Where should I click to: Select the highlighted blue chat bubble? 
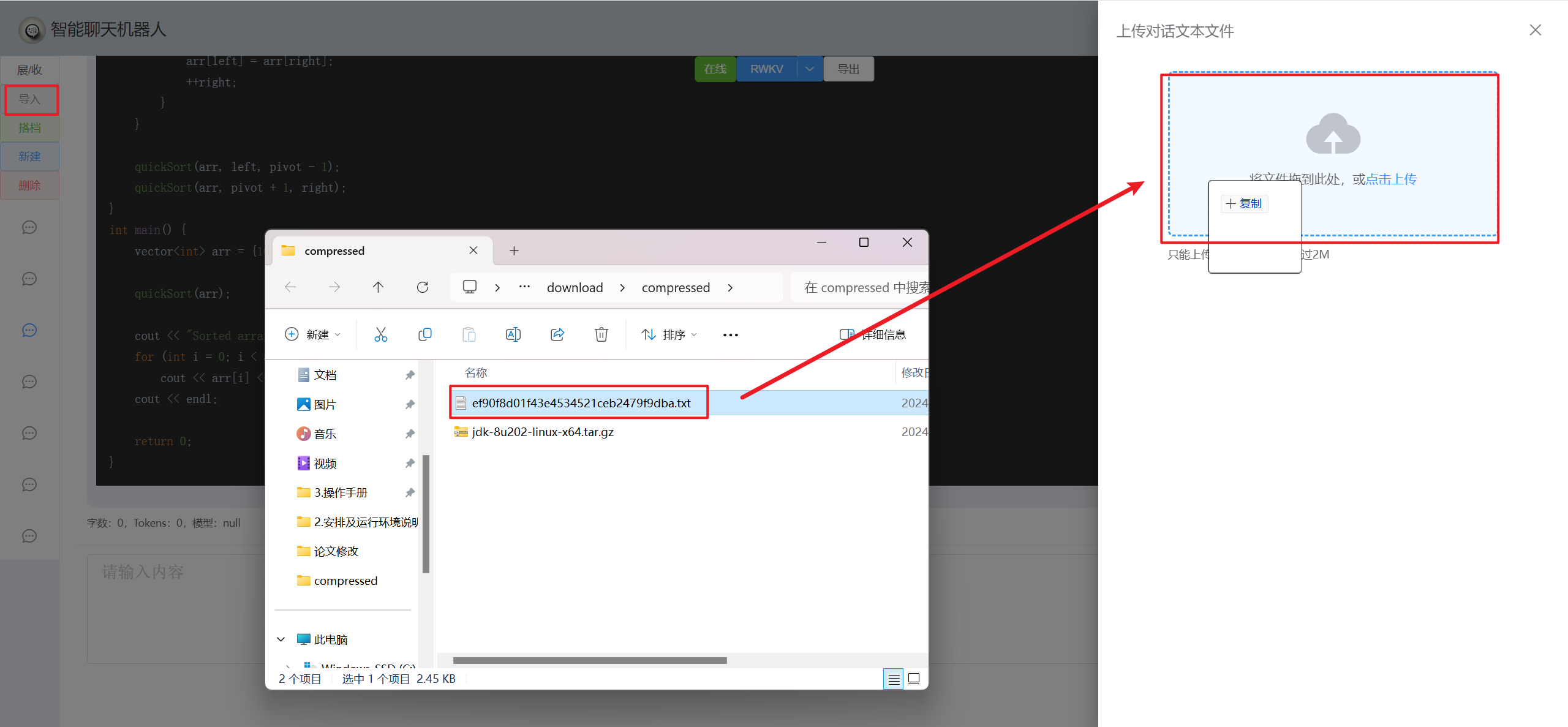point(29,331)
